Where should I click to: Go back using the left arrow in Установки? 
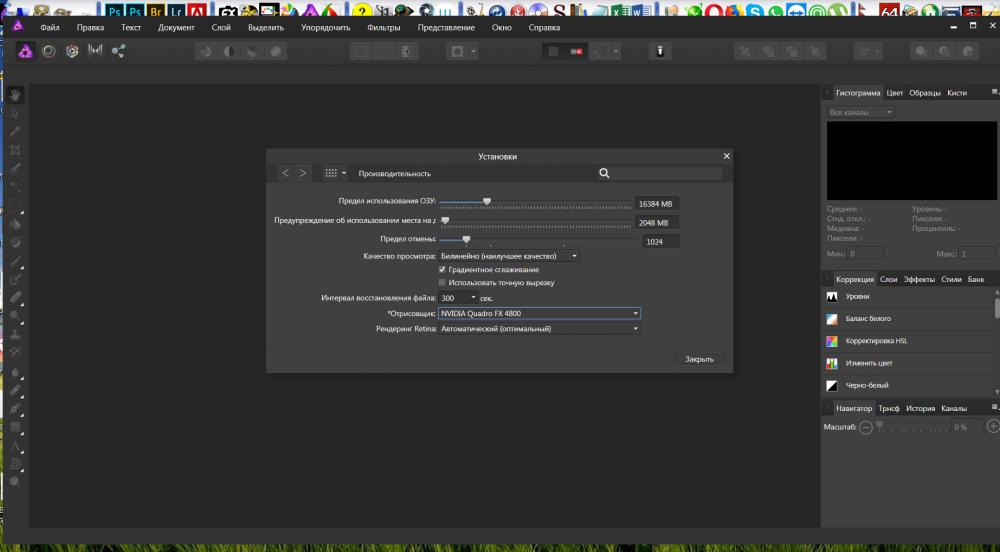tap(286, 173)
